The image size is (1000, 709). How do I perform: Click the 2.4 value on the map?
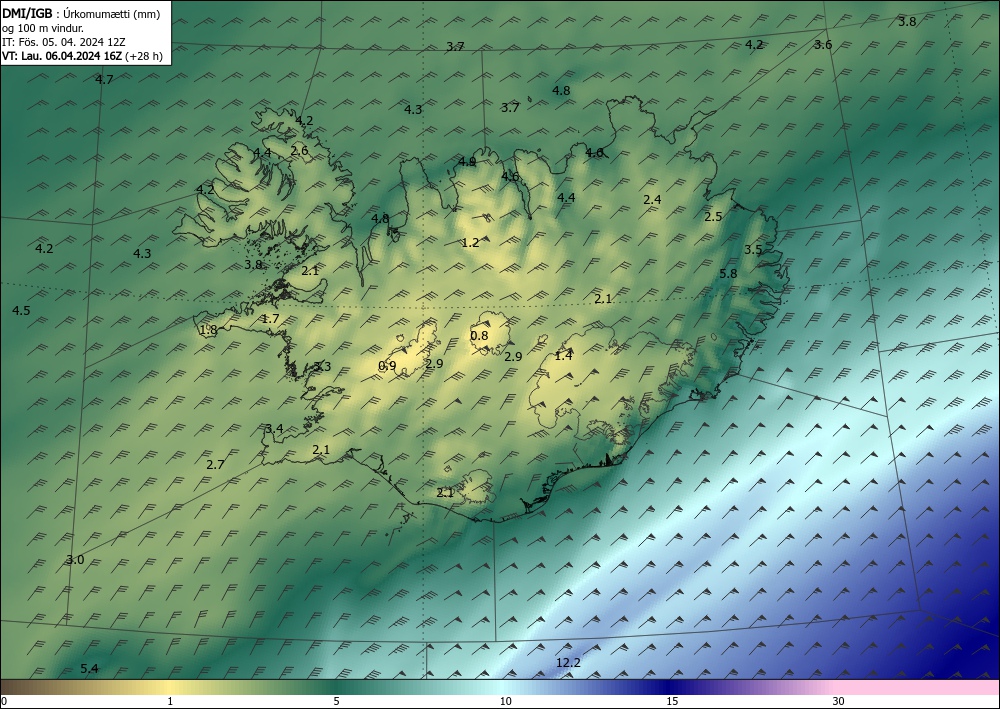652,200
